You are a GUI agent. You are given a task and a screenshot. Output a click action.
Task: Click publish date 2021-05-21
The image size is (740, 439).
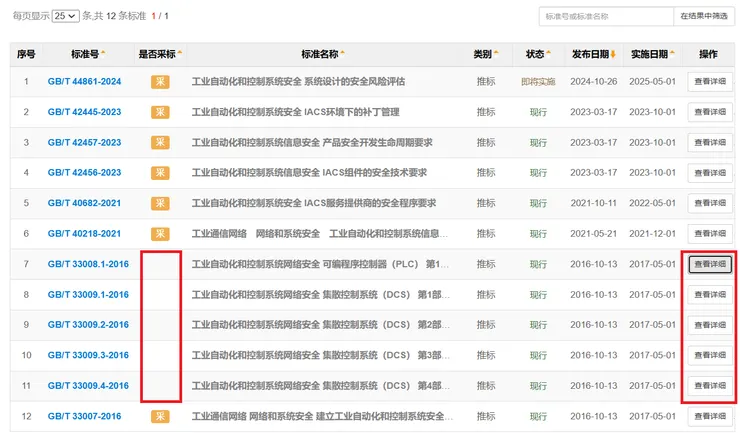pyautogui.click(x=594, y=234)
